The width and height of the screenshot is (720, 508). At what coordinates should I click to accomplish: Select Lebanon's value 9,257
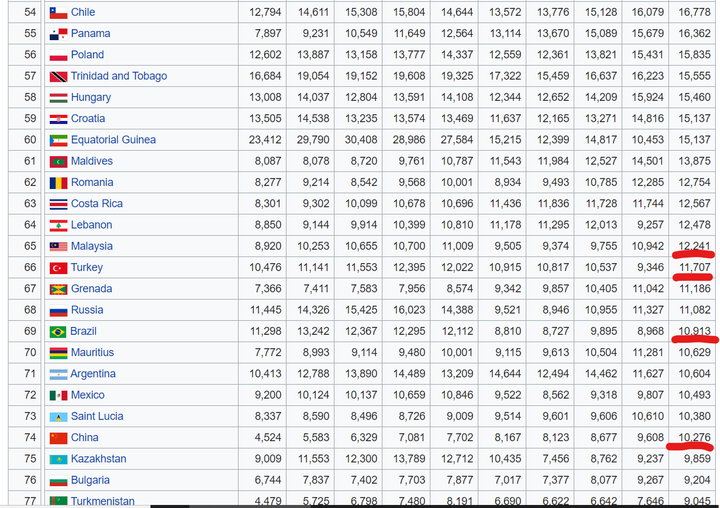(650, 225)
